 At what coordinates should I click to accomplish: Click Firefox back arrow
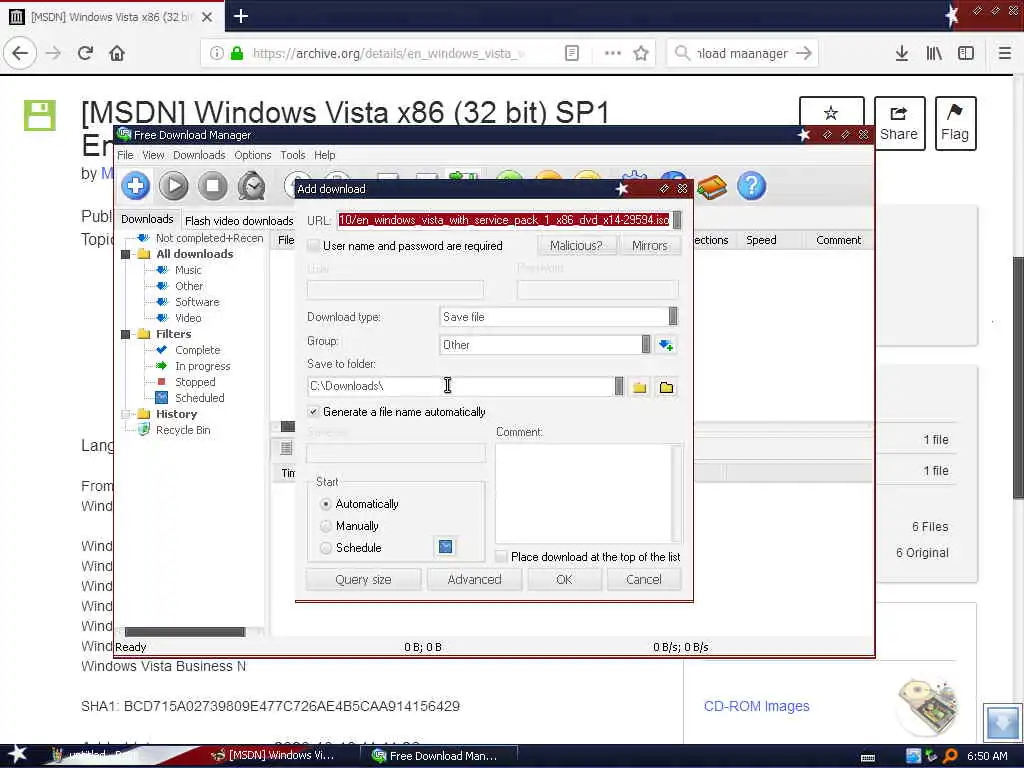click(20, 53)
